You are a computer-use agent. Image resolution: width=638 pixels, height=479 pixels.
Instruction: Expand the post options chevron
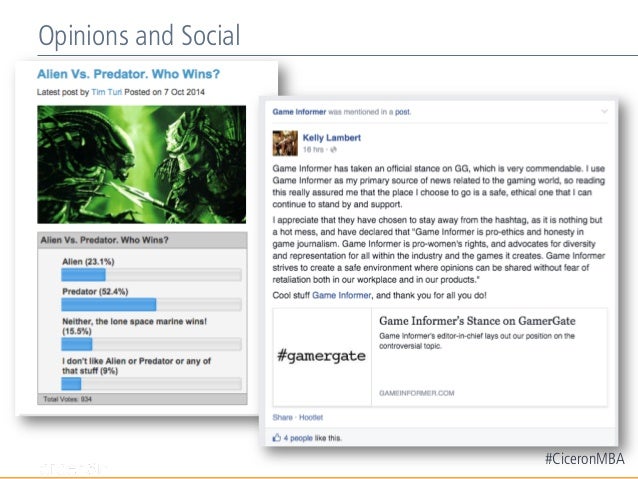point(604,111)
